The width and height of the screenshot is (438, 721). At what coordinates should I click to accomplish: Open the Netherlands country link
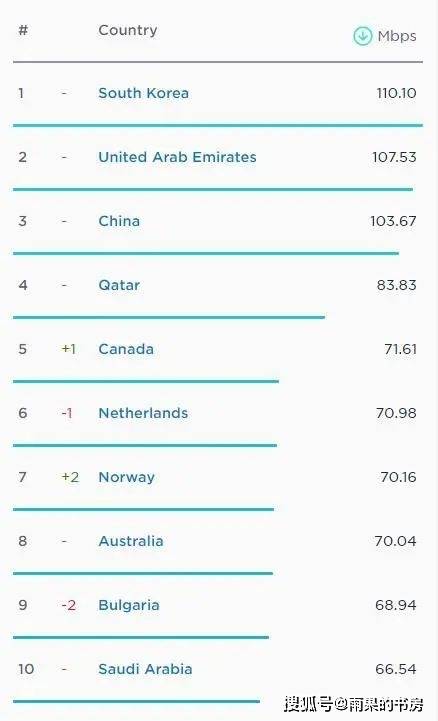(x=143, y=413)
